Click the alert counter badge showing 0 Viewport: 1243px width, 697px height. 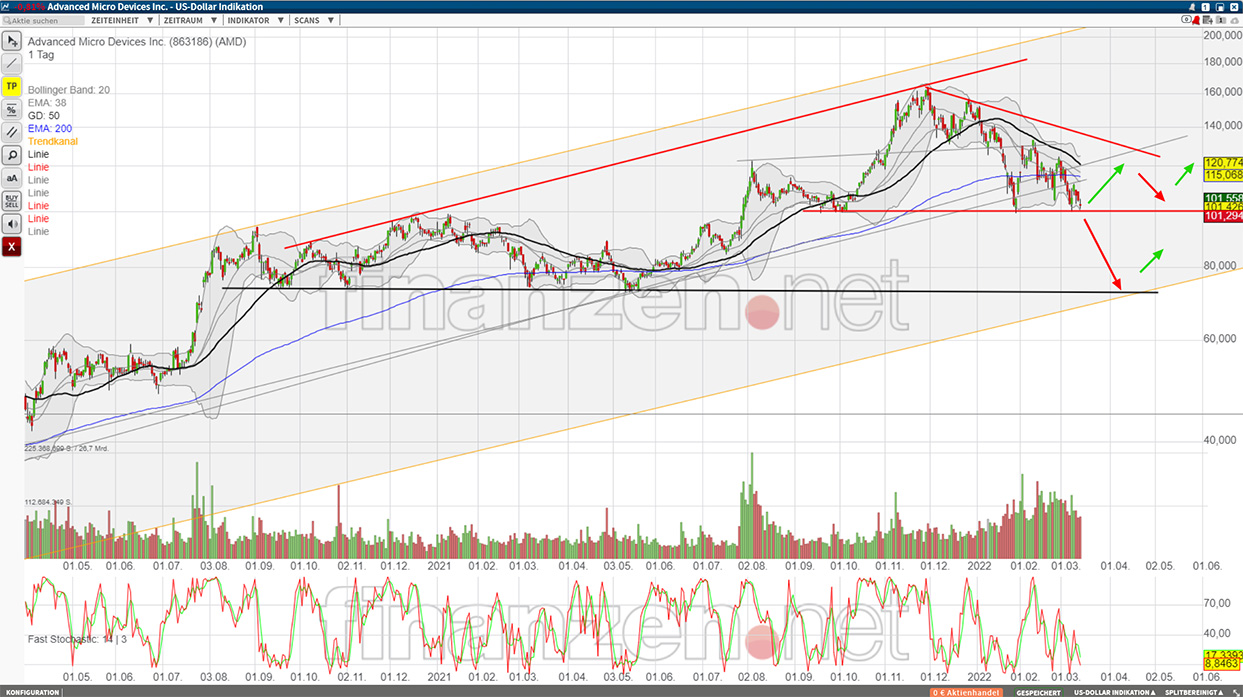pos(1186,19)
